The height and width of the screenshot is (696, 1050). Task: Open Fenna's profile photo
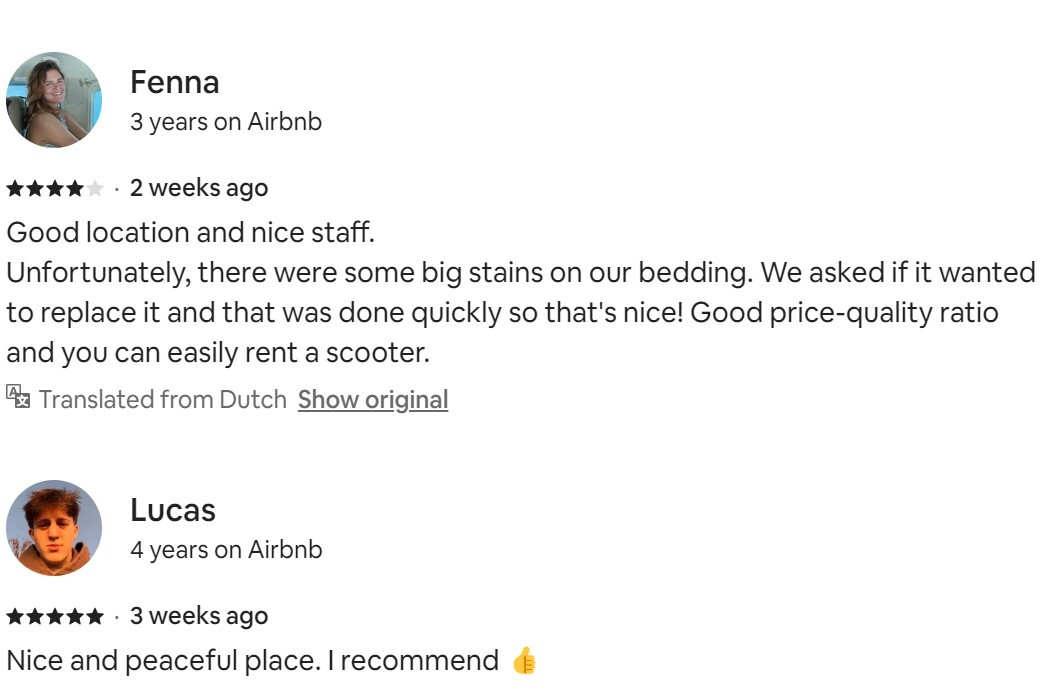54,100
